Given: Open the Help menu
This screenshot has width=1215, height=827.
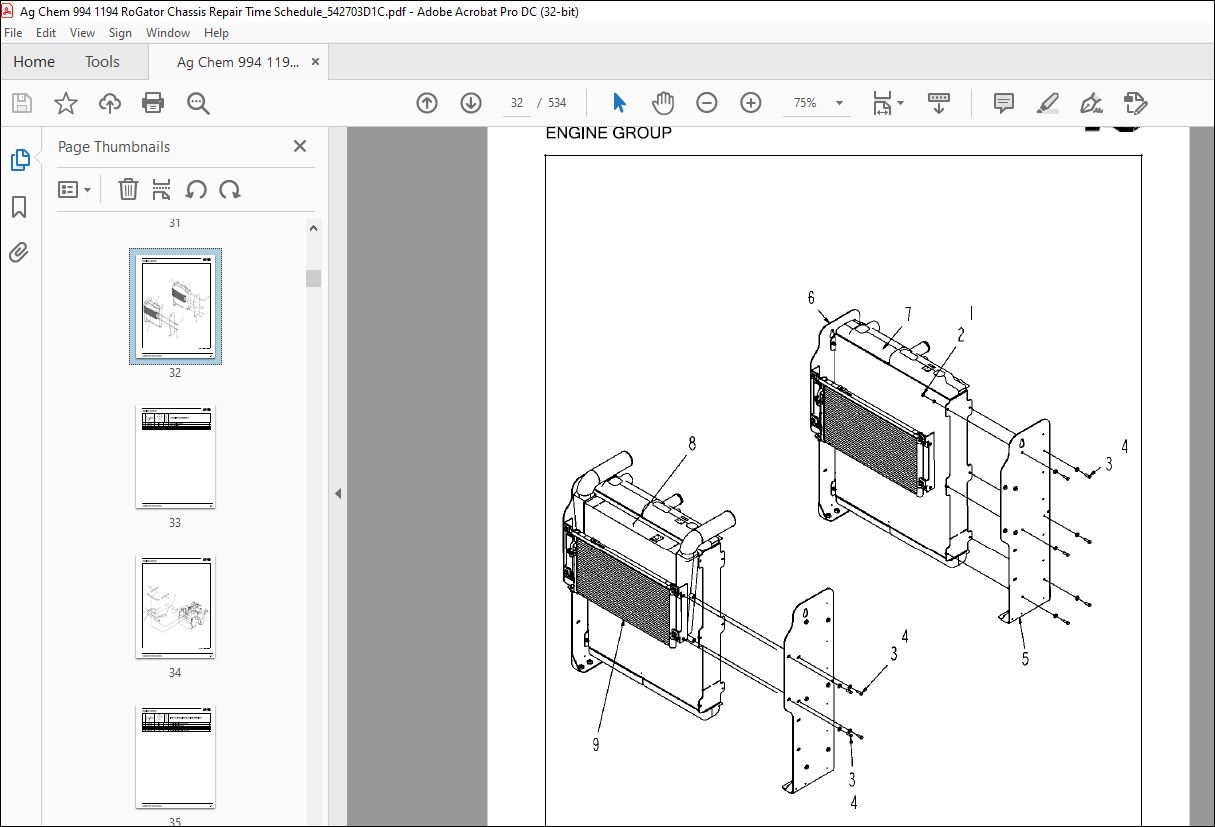Looking at the screenshot, I should (216, 33).
